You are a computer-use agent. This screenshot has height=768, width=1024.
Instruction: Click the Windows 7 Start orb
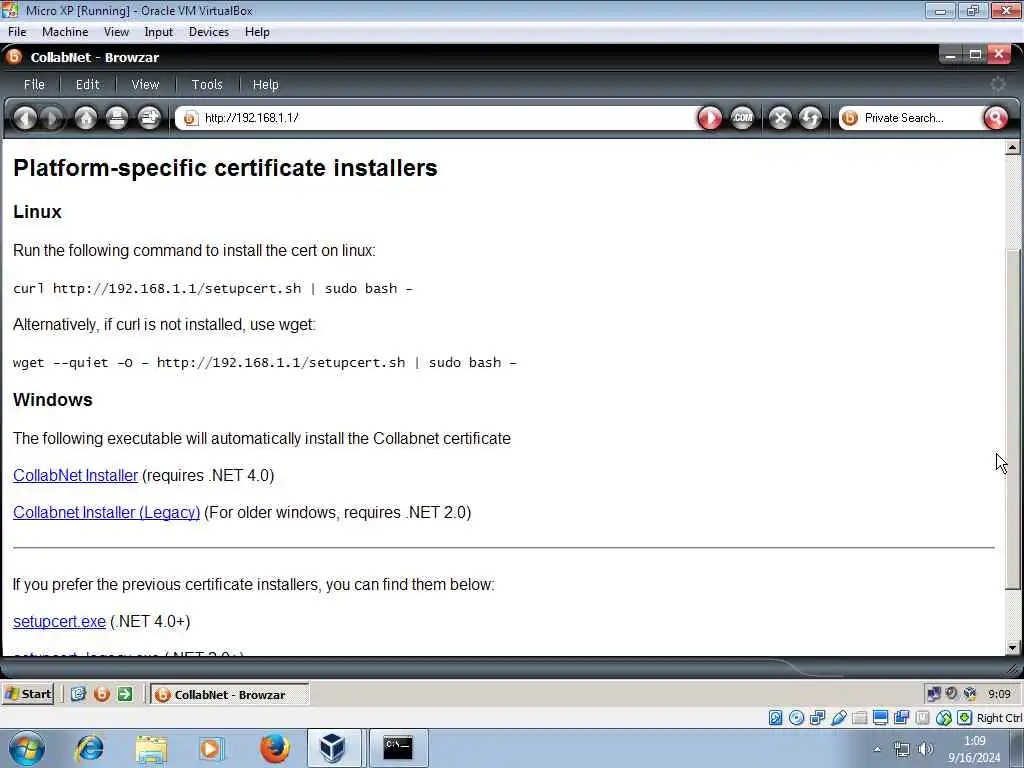[27, 748]
